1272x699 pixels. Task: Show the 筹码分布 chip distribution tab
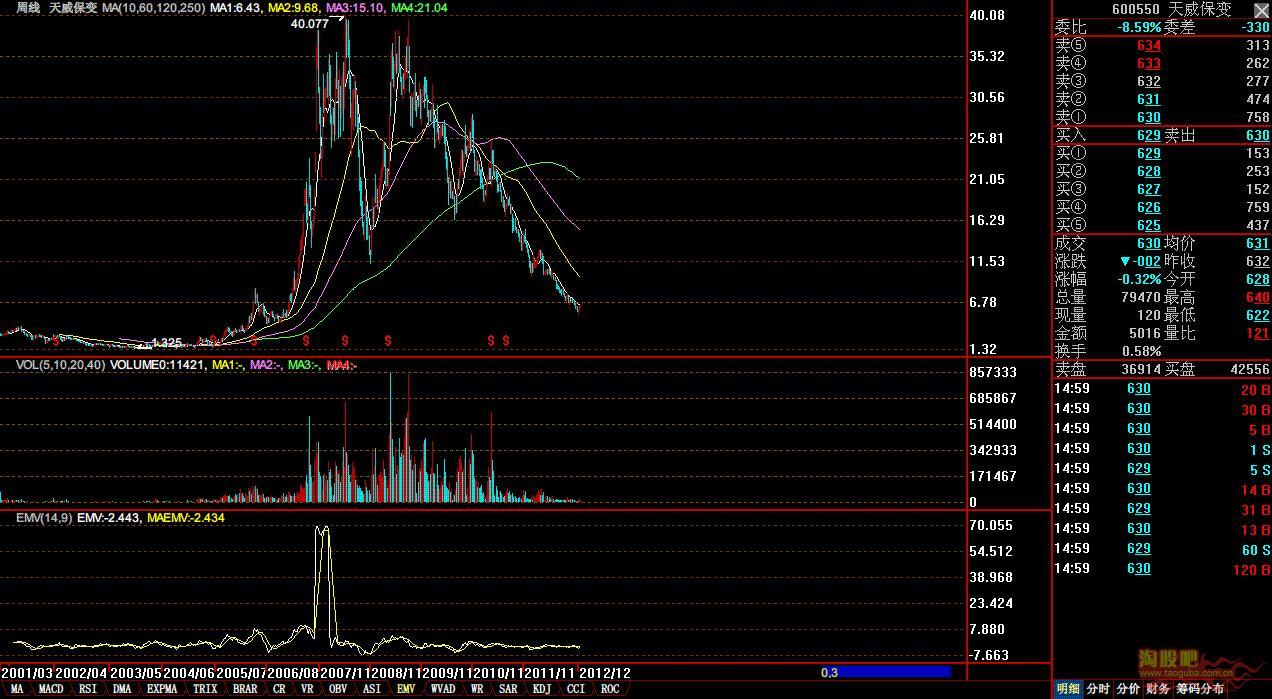pos(1200,689)
